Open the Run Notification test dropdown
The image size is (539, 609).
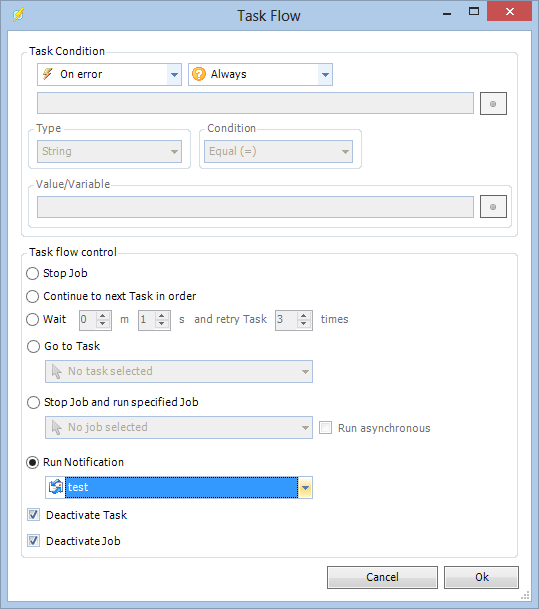305,487
